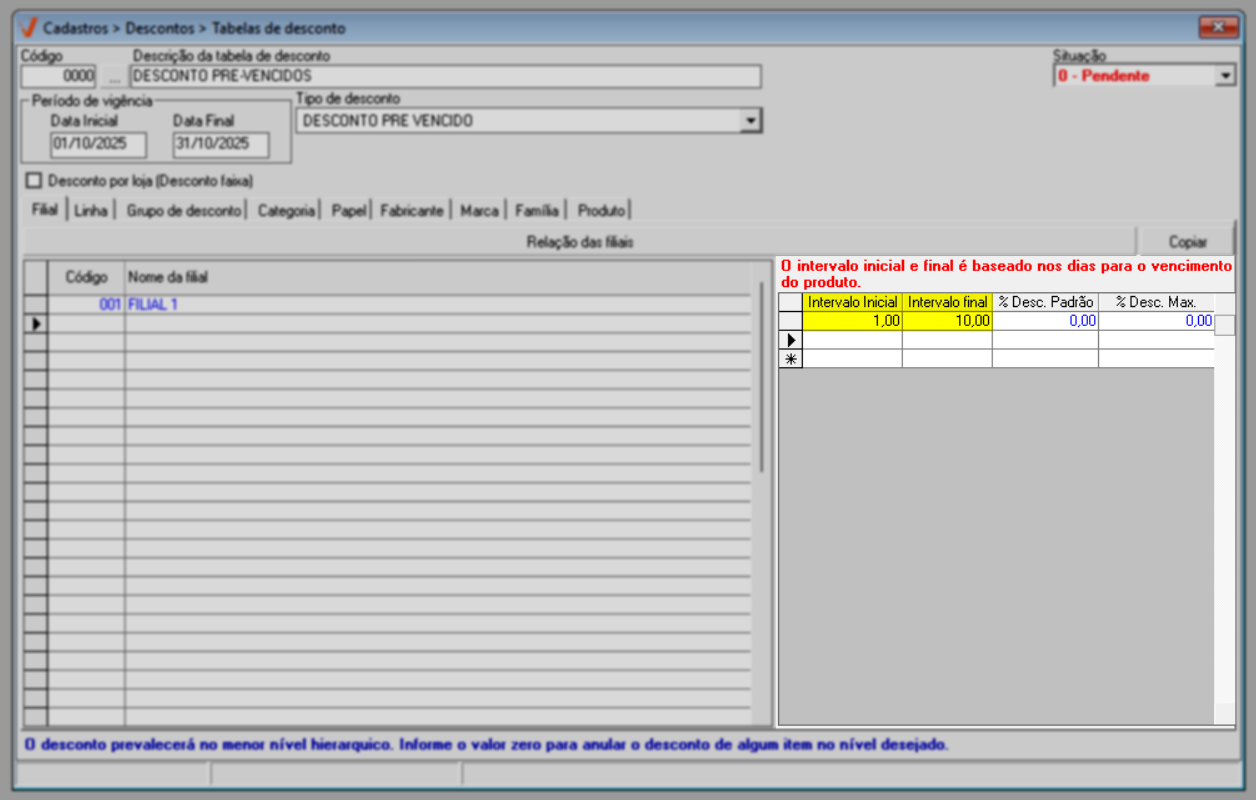This screenshot has height=800, width=1256.
Task: Select the FILIAL 1 row name
Action: 438,304
